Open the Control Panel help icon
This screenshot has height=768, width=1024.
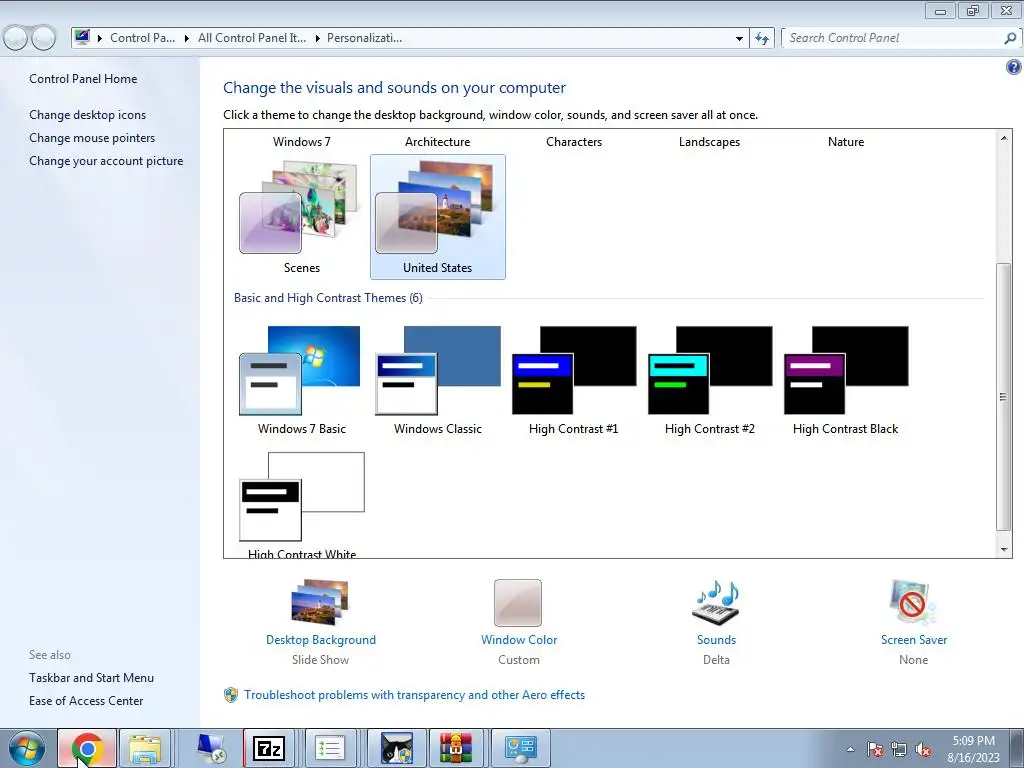[x=1014, y=67]
